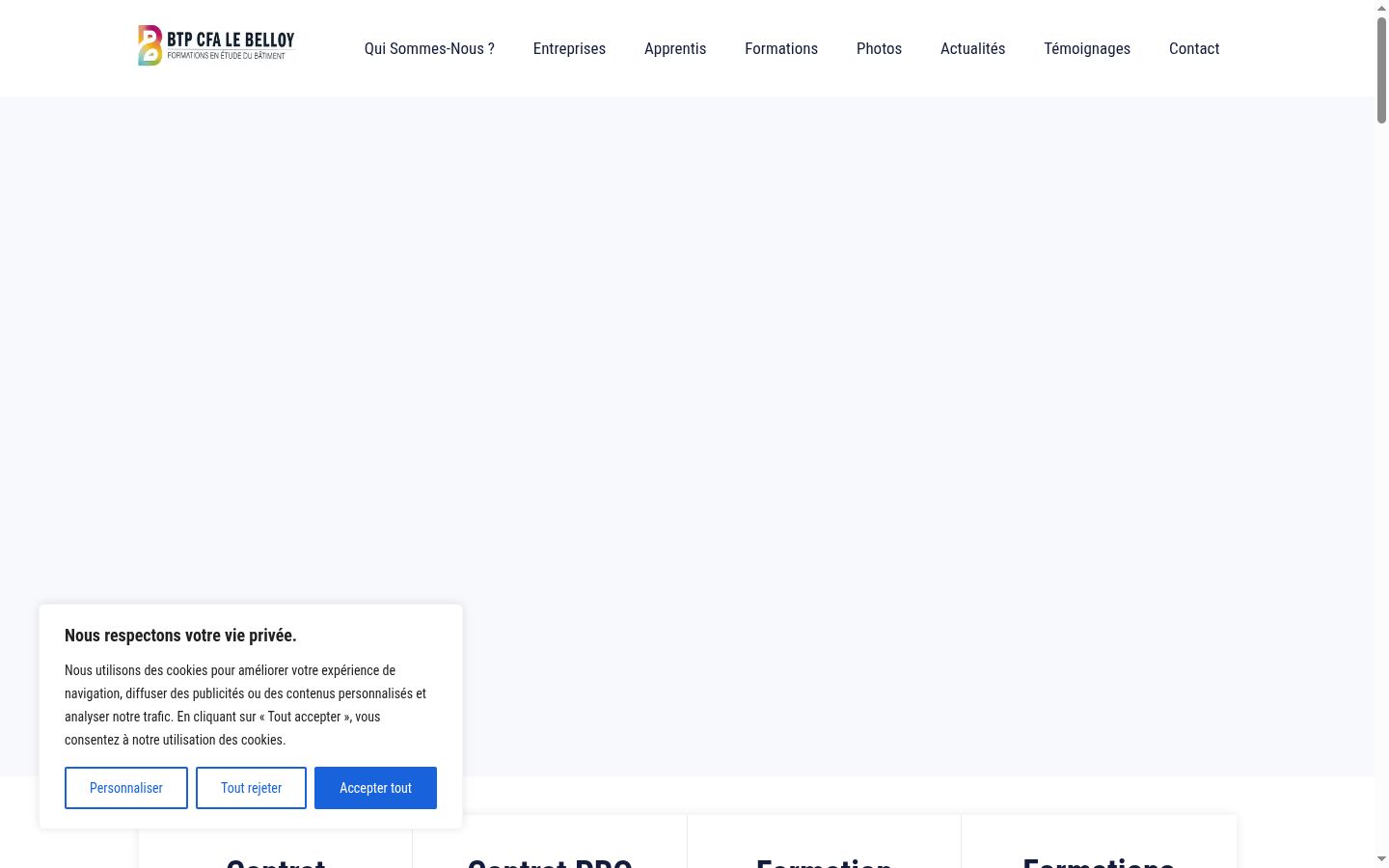
Task: Click the Personnaliser cookie button
Action: pos(126,788)
